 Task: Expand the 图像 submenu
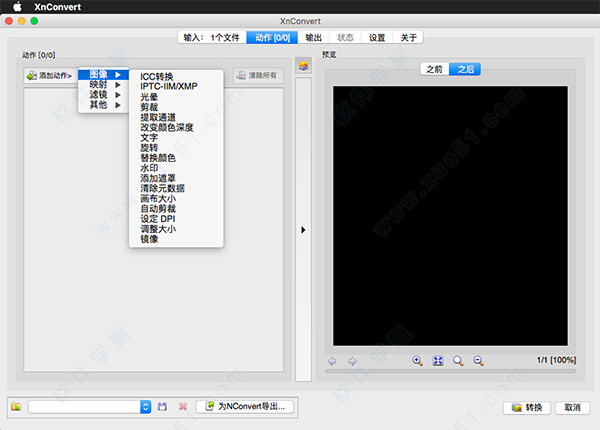coord(104,74)
